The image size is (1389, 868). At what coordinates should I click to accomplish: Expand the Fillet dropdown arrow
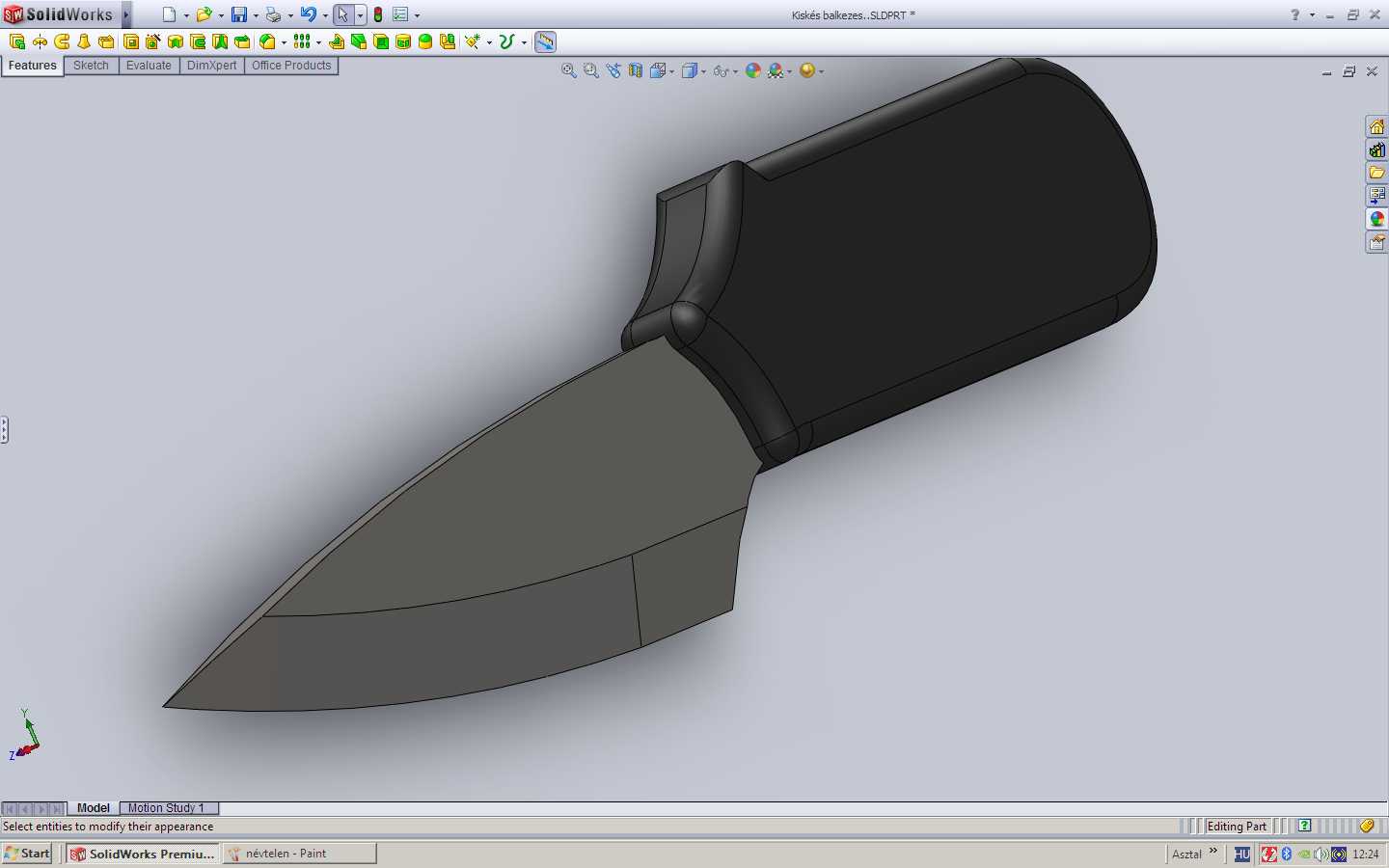tap(284, 42)
